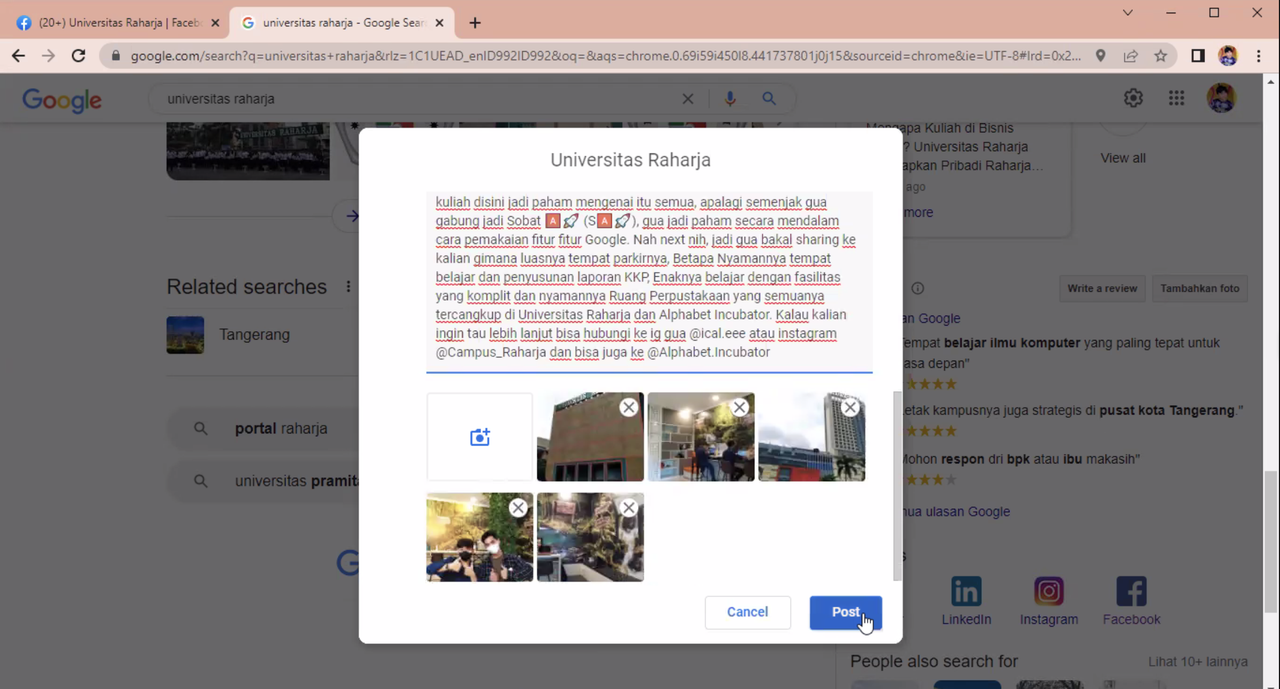
Task: Start voice search with microphone icon
Action: coord(730,99)
